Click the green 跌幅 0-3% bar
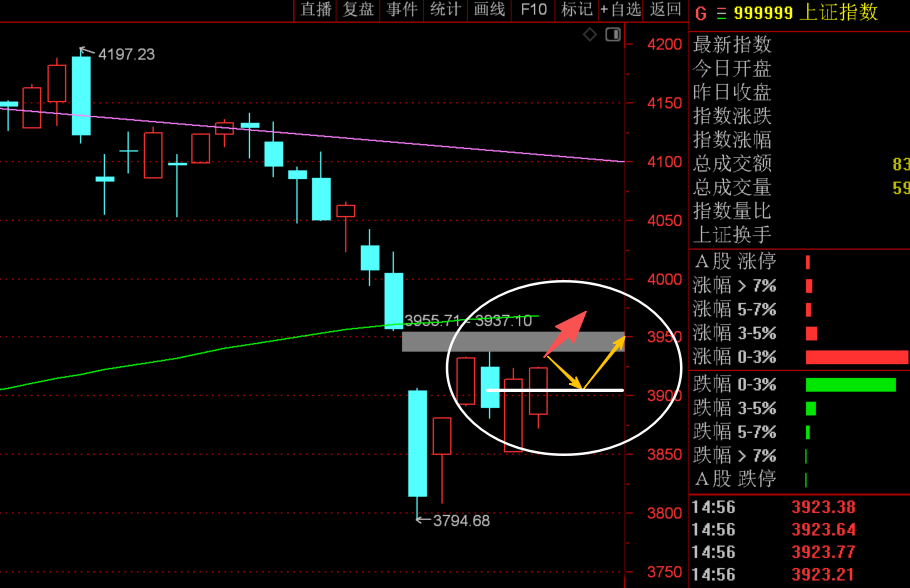Image resolution: width=910 pixels, height=588 pixels. [851, 384]
